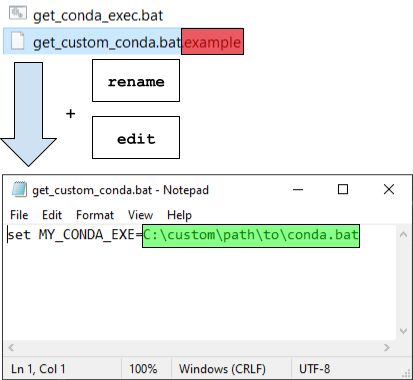The width and height of the screenshot is (413, 380).
Task: Select get_conda_exec.bat file icon
Action: [17, 13]
